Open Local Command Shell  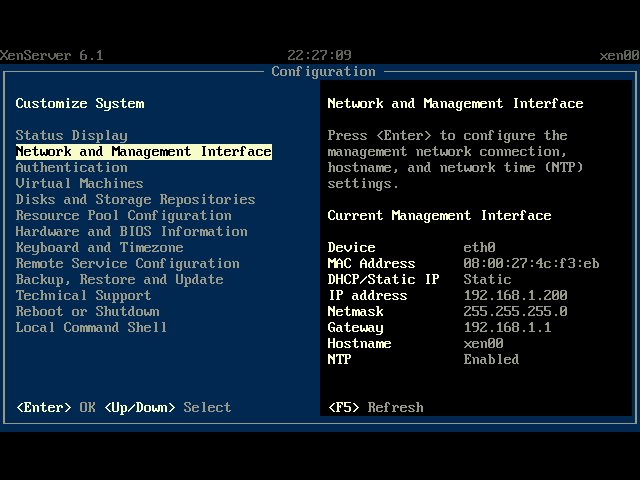click(x=91, y=327)
